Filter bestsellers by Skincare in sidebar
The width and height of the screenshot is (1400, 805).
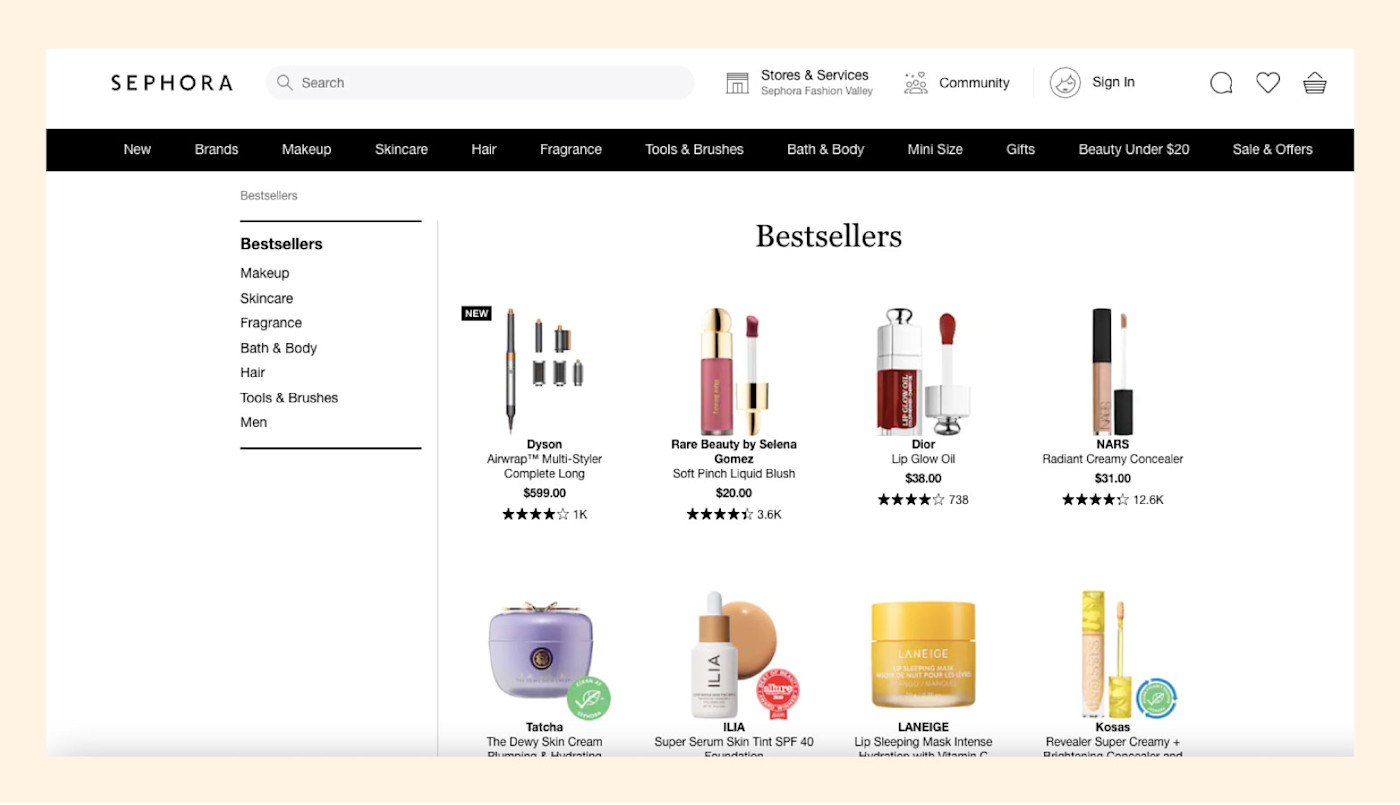[x=267, y=298]
